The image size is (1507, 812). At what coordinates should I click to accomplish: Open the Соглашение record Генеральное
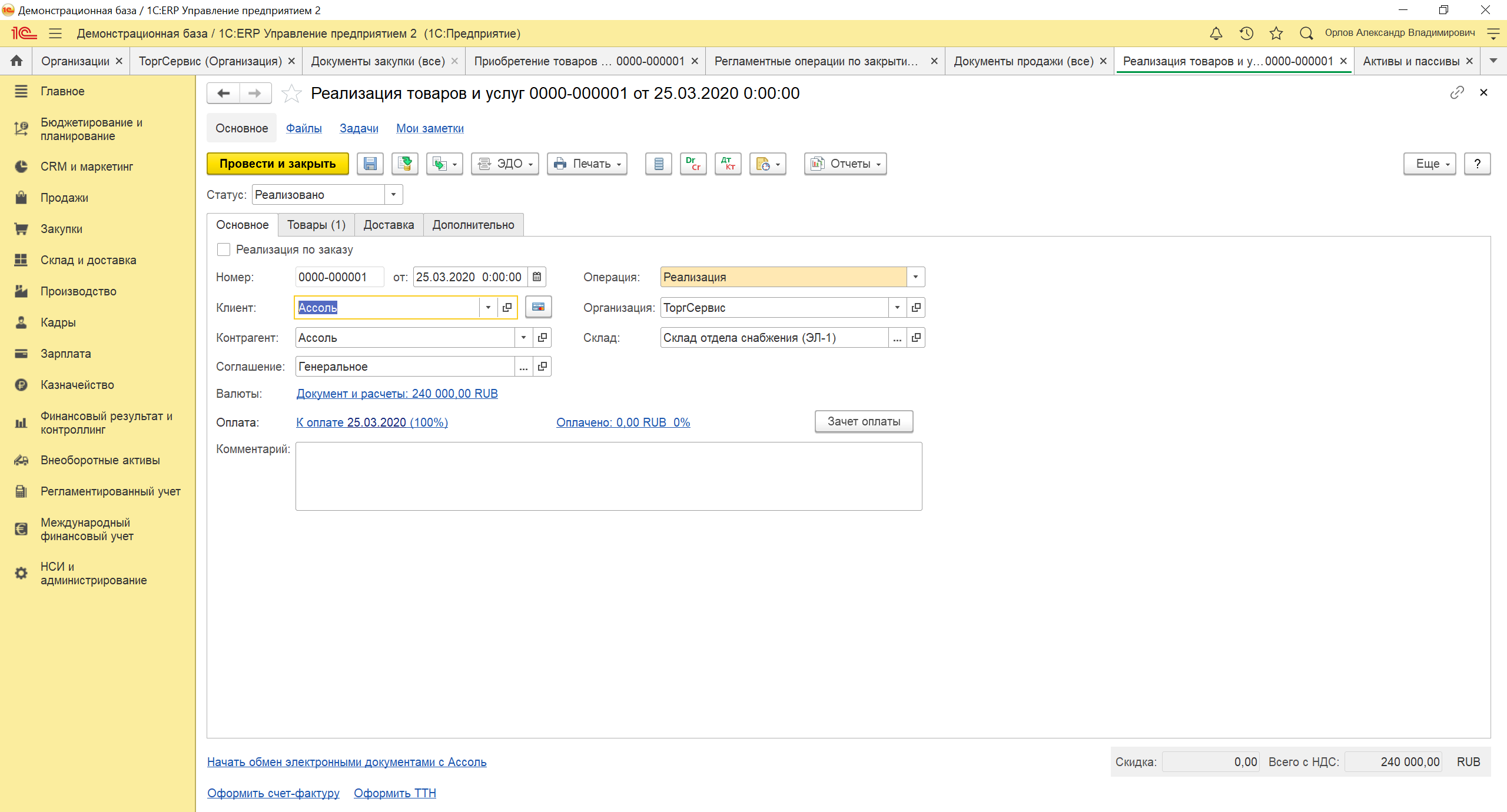pos(542,366)
